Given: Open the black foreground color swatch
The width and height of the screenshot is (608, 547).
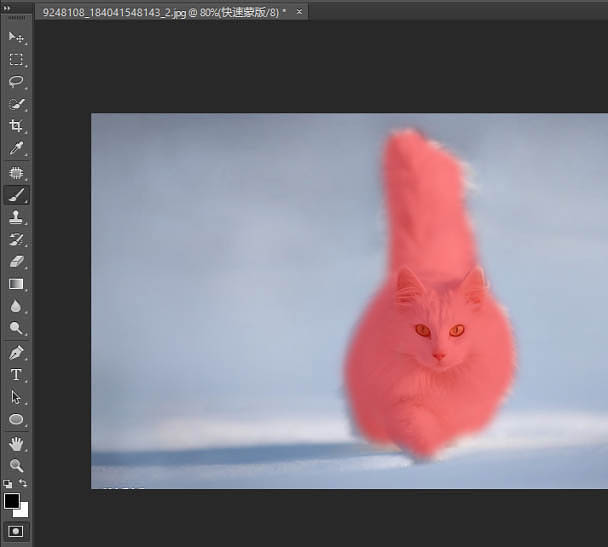Looking at the screenshot, I should 12,500.
